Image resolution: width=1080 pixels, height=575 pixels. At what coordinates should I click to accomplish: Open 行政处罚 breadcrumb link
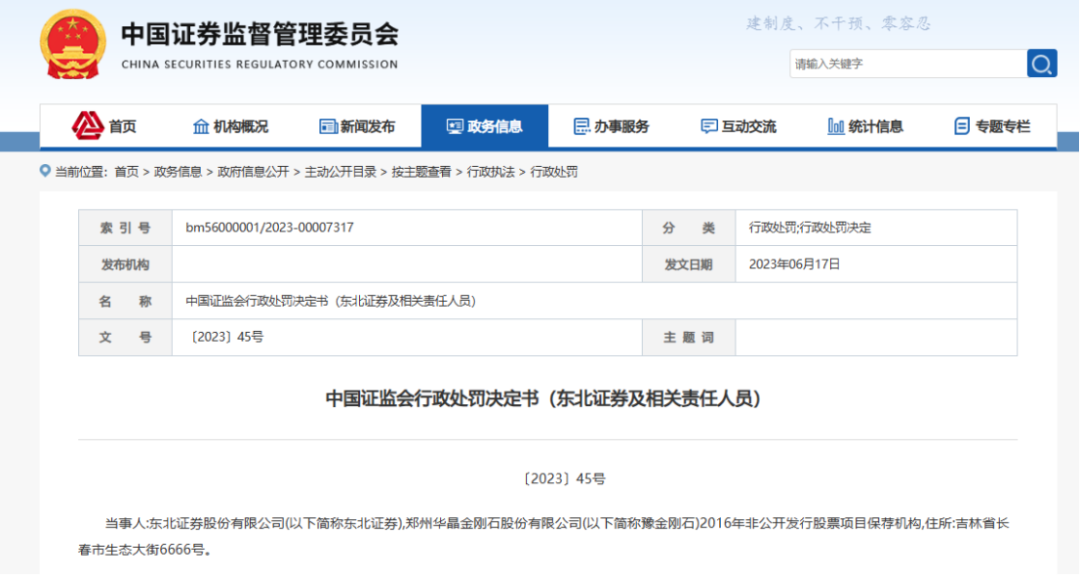[x=554, y=172]
